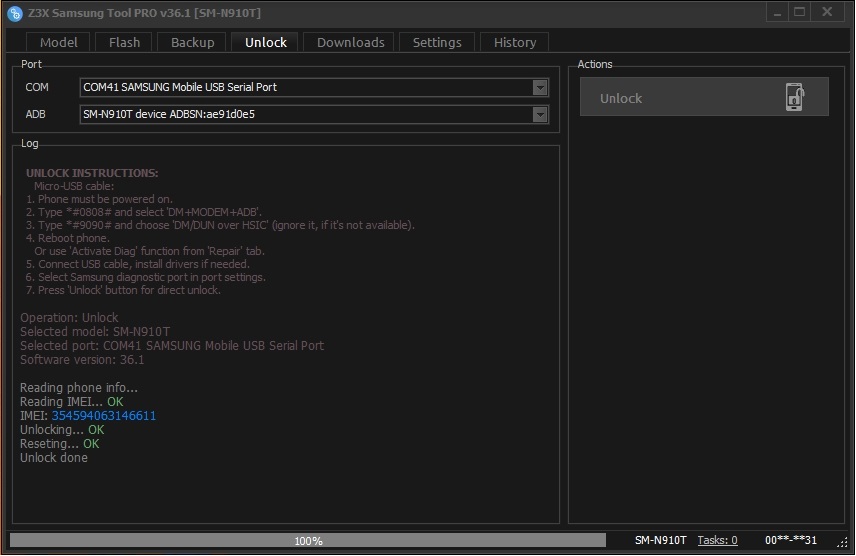Close the Z3X Samsung Tool window

tap(827, 12)
